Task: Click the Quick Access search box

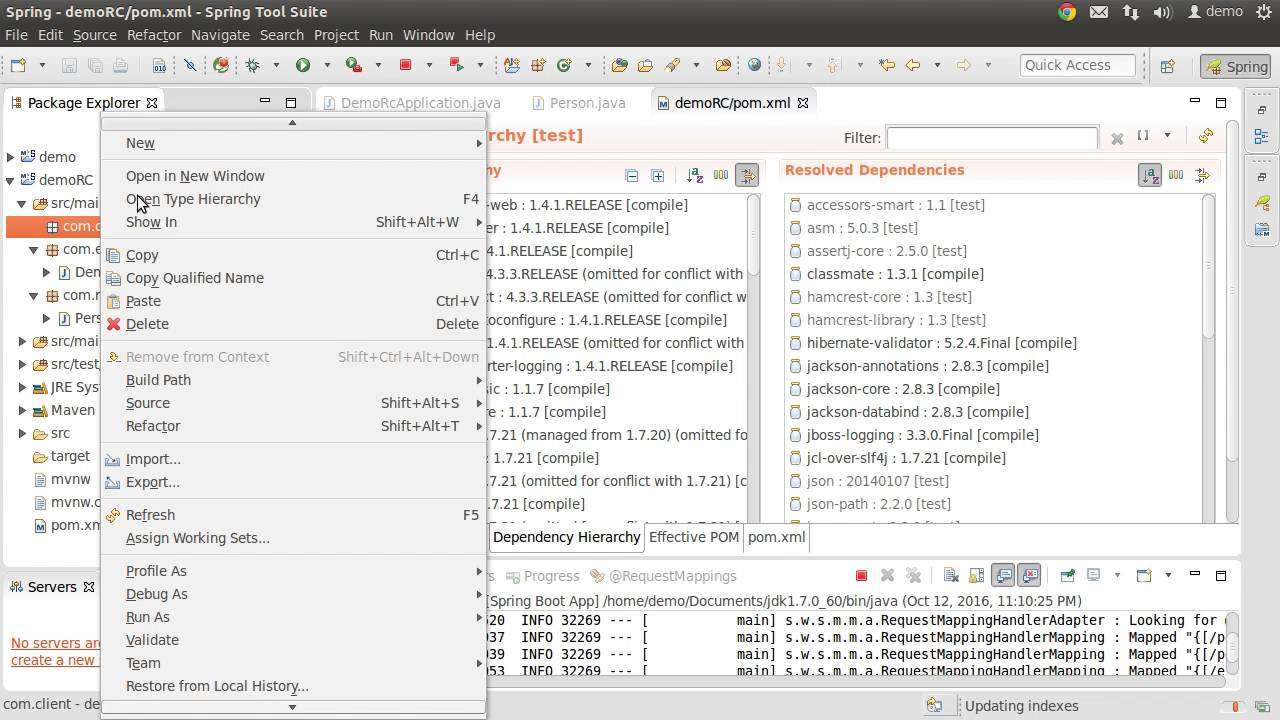Action: (1078, 65)
